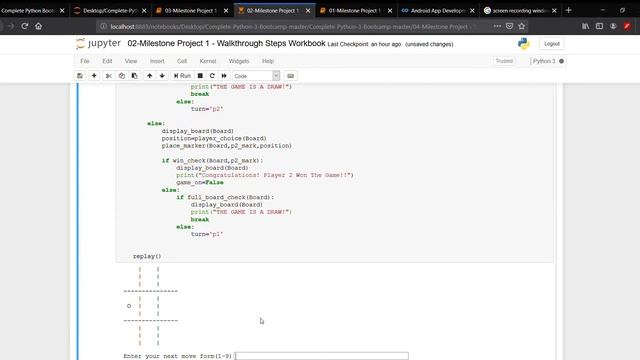Open the Edit menu
This screenshot has height=360, width=640.
click(107, 61)
